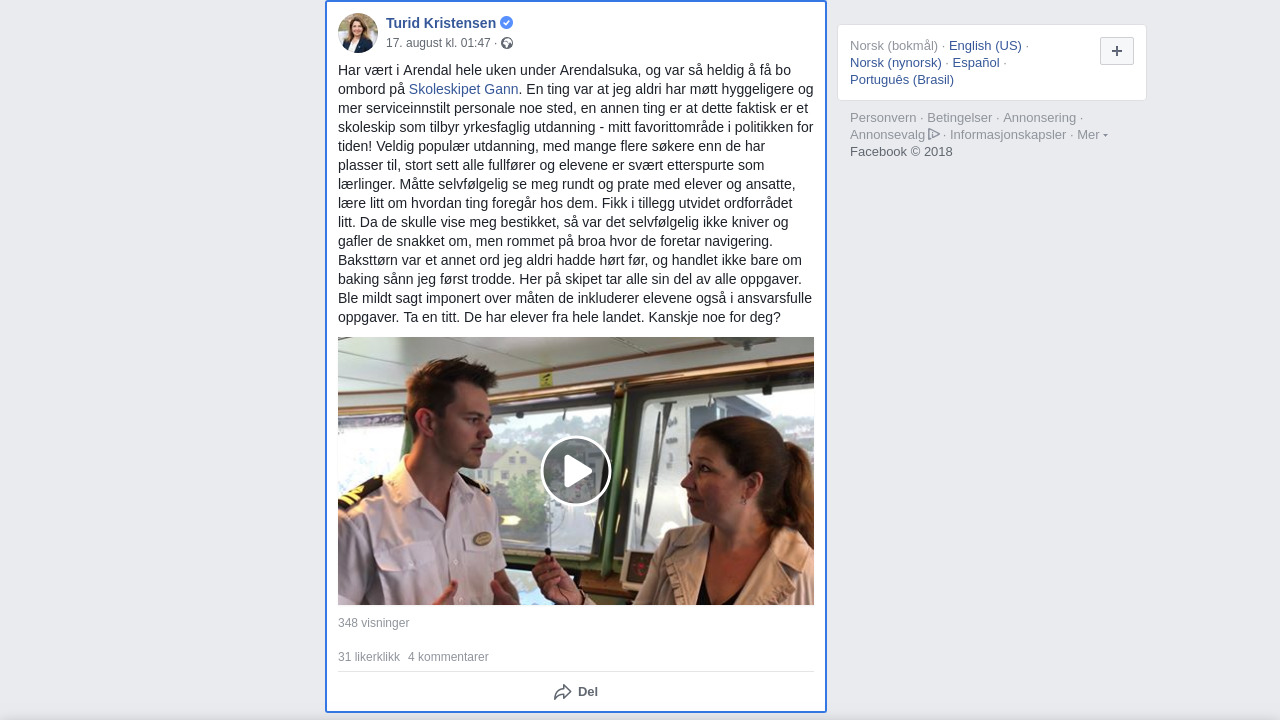Expand the Mer footer dropdown
1280x720 pixels.
[x=1092, y=135]
